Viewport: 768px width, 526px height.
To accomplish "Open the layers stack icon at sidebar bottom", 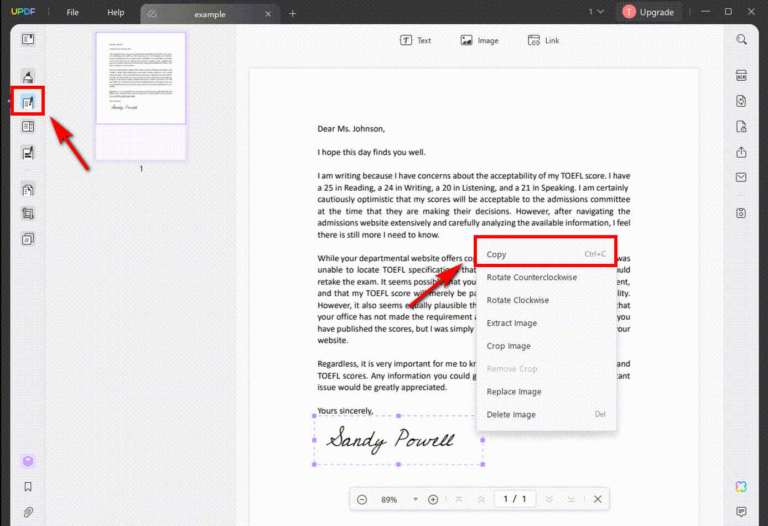I will [x=28, y=461].
